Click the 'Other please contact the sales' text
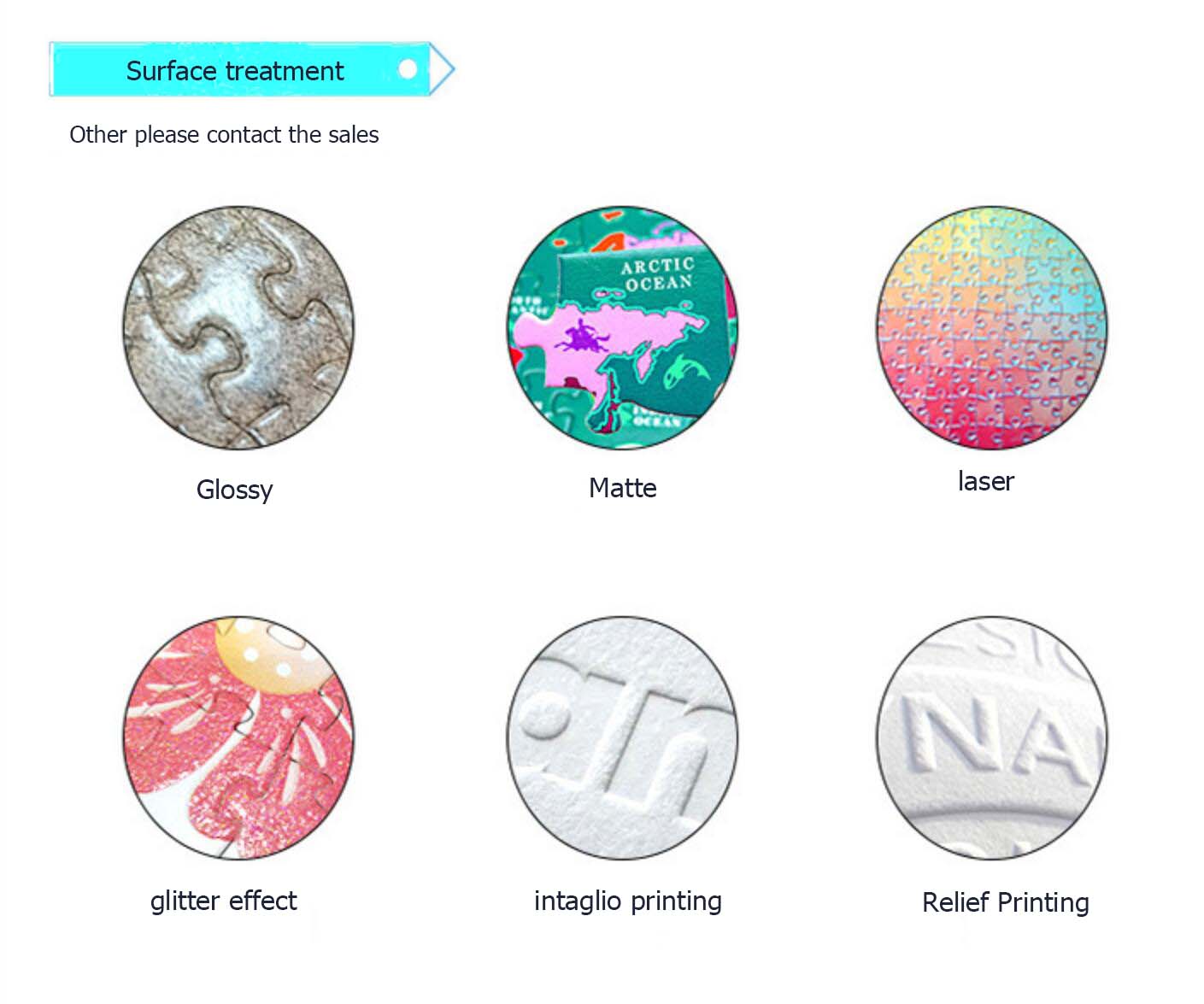The image size is (1204, 1004). point(224,135)
